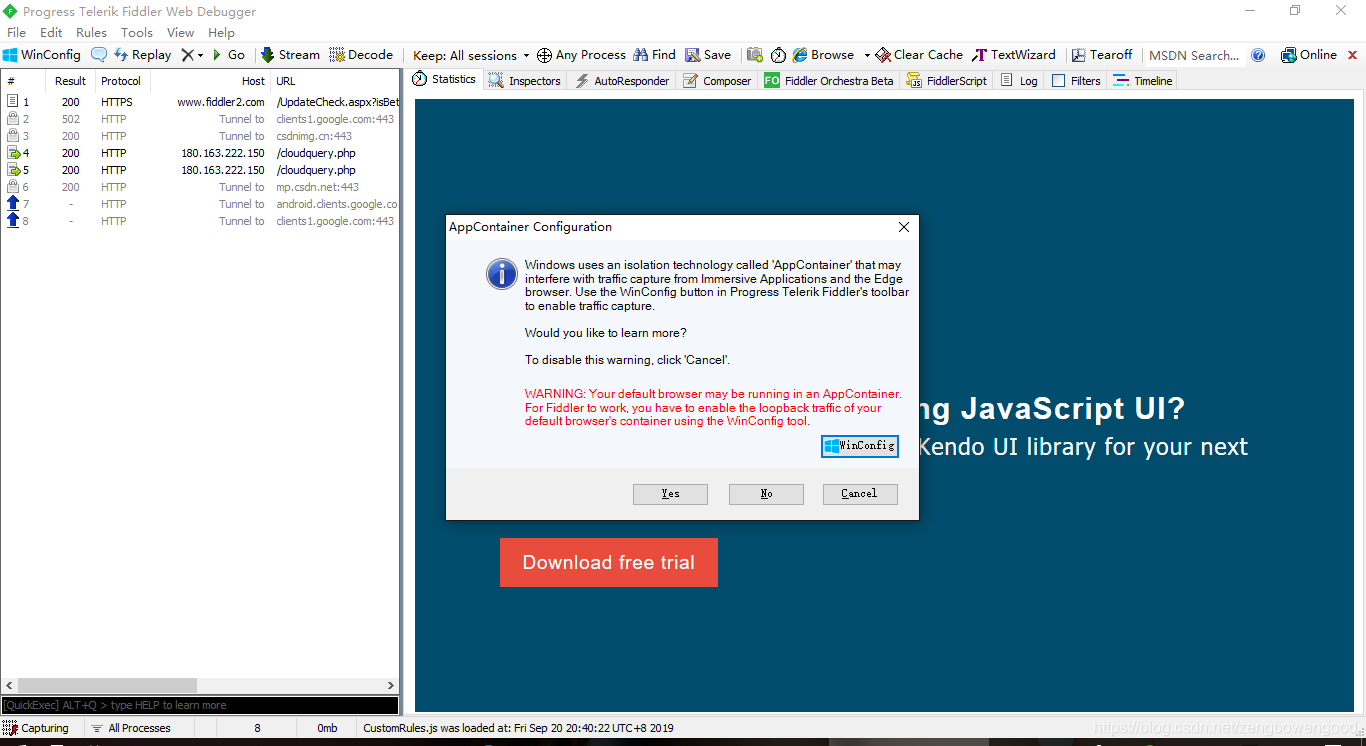1366x746 pixels.
Task: Open the Keep: All sessions dropdown
Action: pyautogui.click(x=471, y=55)
